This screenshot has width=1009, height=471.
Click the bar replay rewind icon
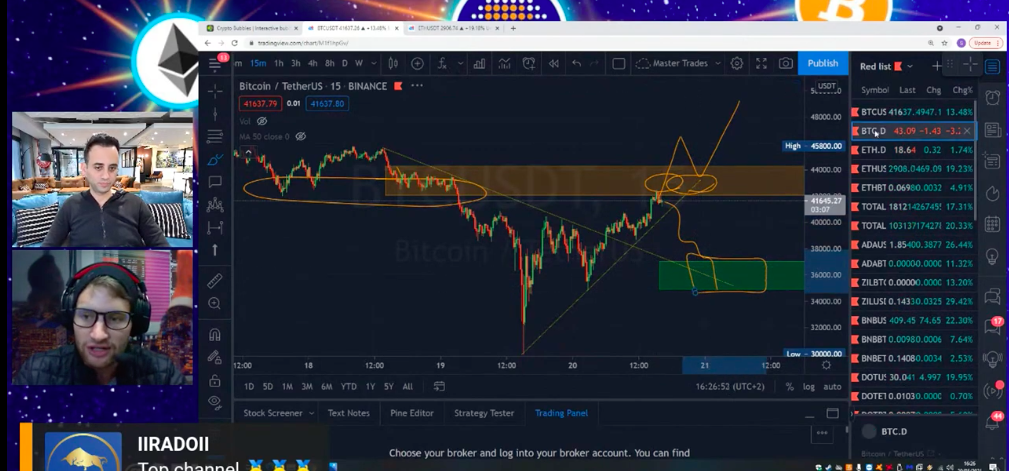[x=553, y=63]
